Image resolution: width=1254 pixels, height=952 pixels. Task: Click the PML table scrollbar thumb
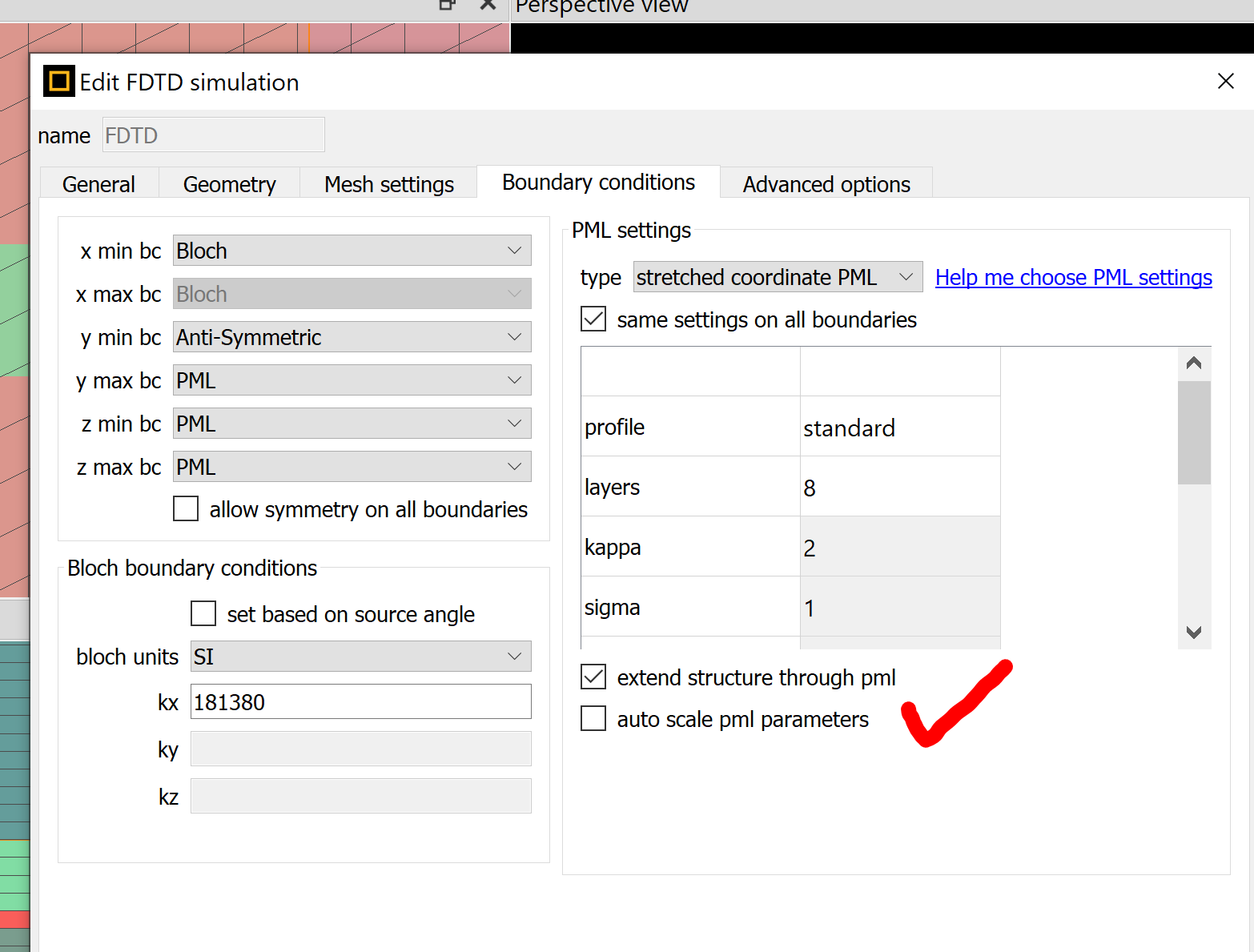(1193, 432)
